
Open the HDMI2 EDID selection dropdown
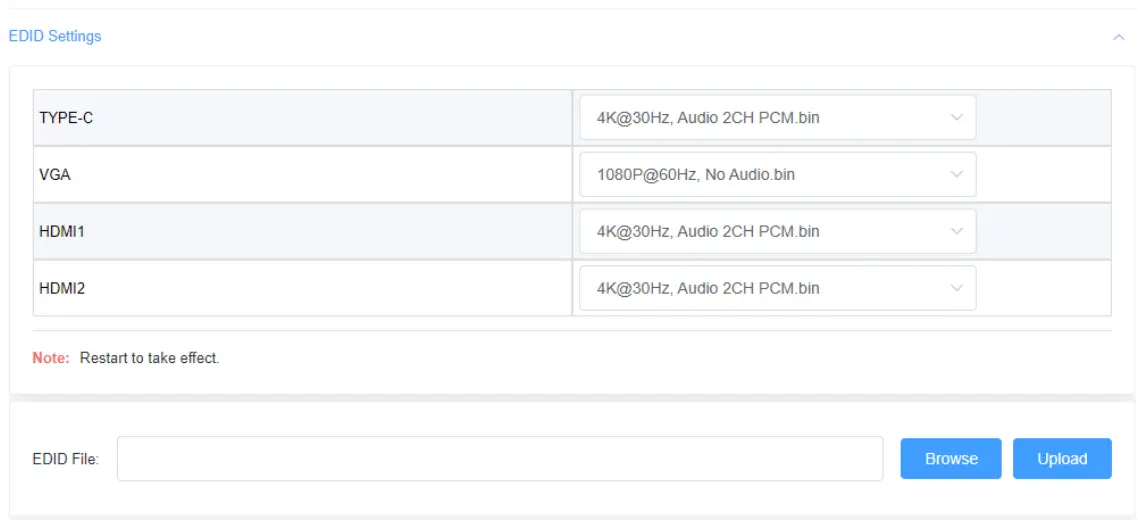tap(760, 288)
